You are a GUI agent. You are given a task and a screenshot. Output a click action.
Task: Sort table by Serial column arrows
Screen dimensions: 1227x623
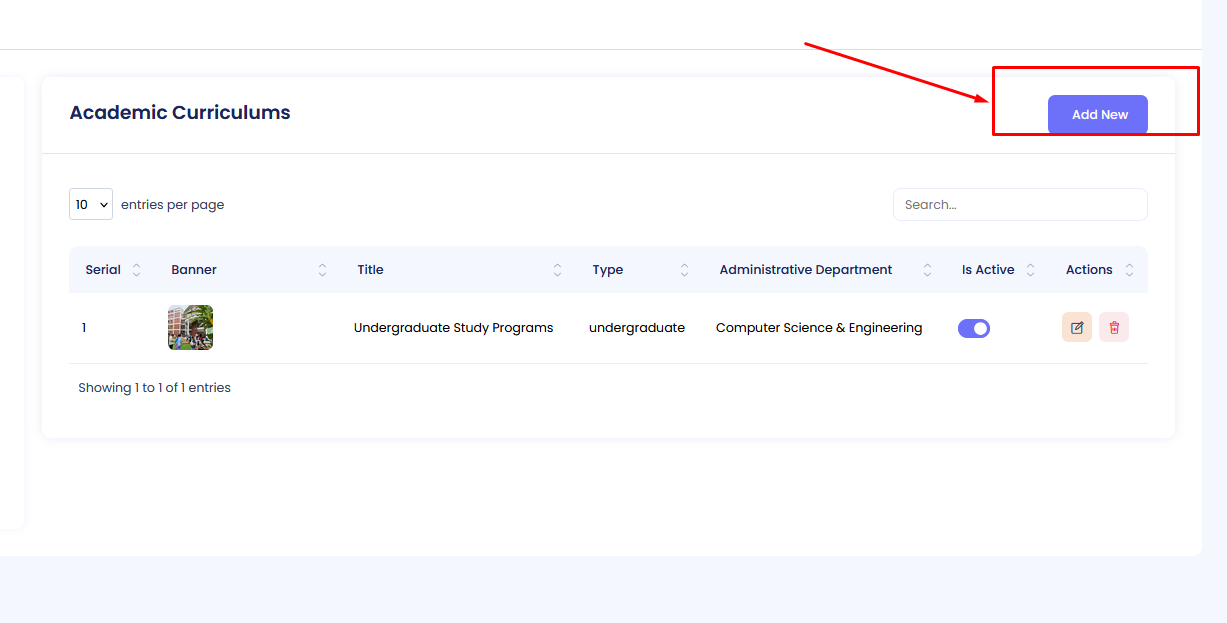coord(137,270)
